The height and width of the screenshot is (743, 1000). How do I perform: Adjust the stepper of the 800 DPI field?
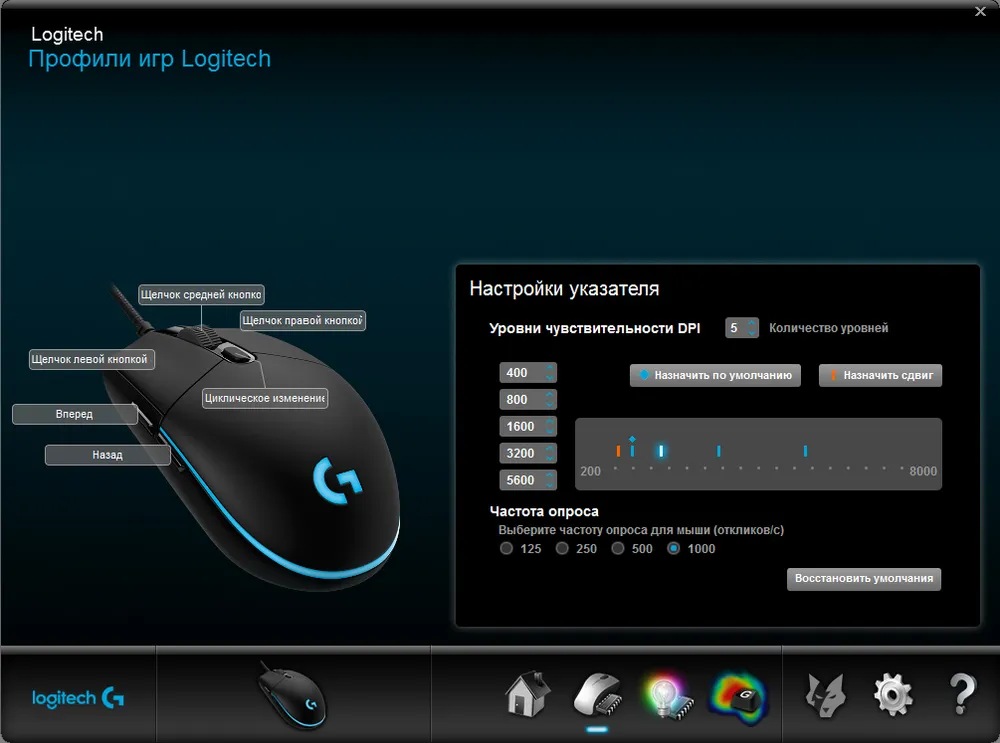click(550, 399)
